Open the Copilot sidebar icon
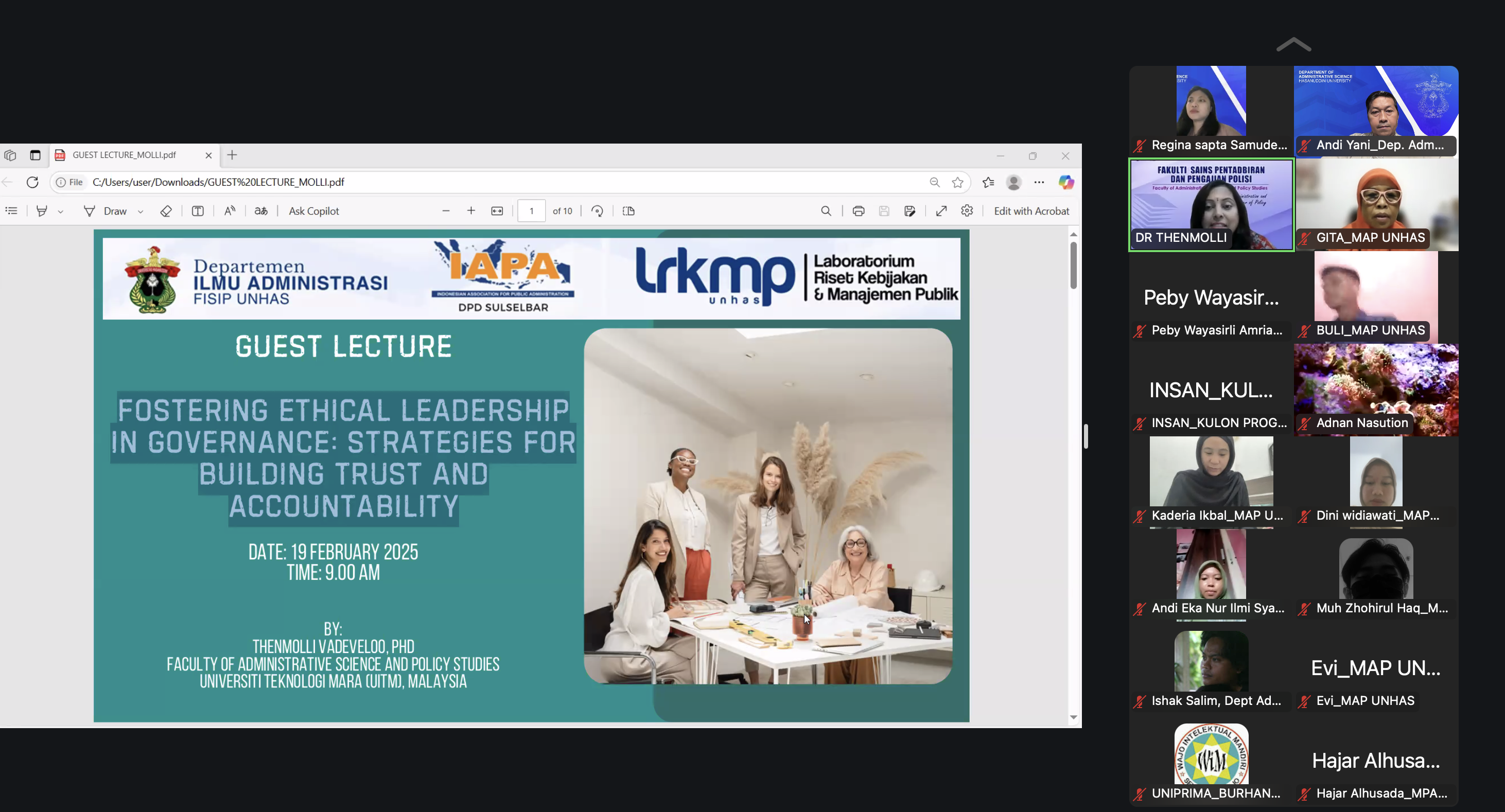The width and height of the screenshot is (1505, 812). click(x=1066, y=182)
